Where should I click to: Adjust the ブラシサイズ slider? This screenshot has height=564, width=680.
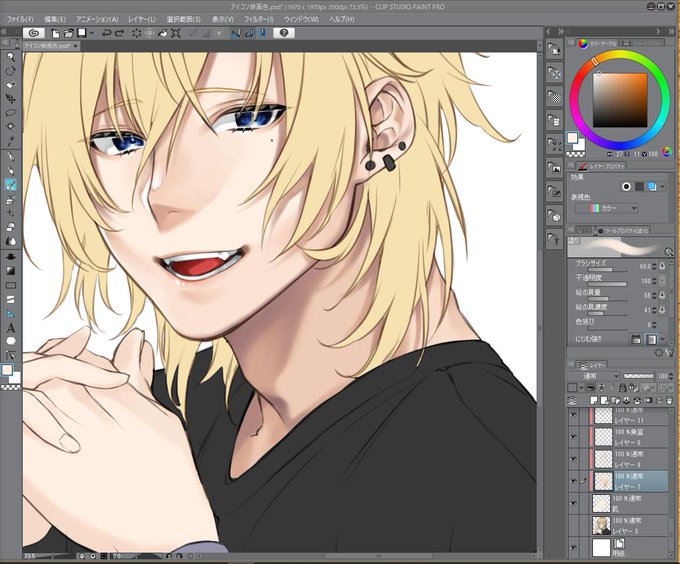tap(607, 270)
